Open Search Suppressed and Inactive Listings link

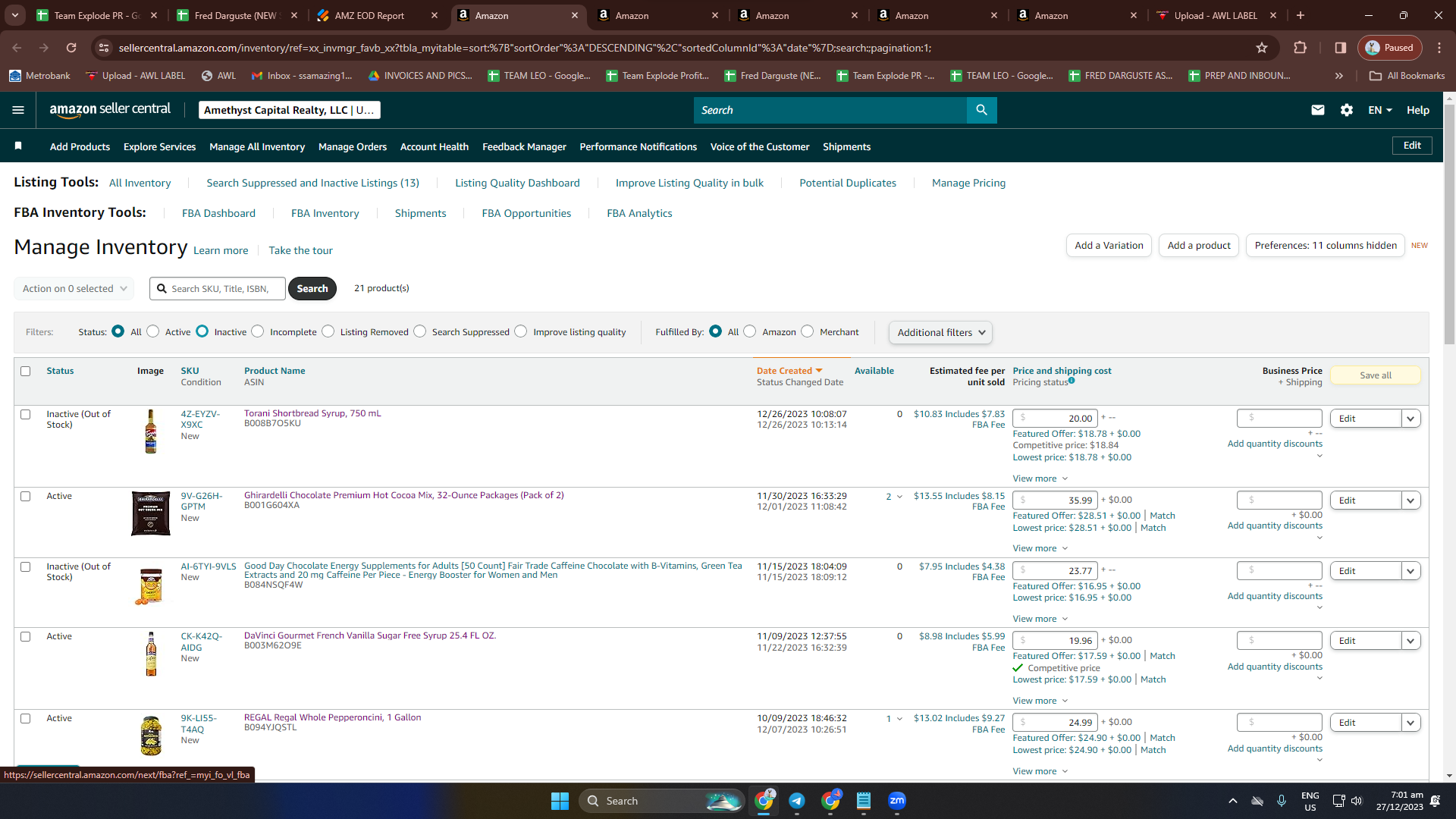coord(312,184)
